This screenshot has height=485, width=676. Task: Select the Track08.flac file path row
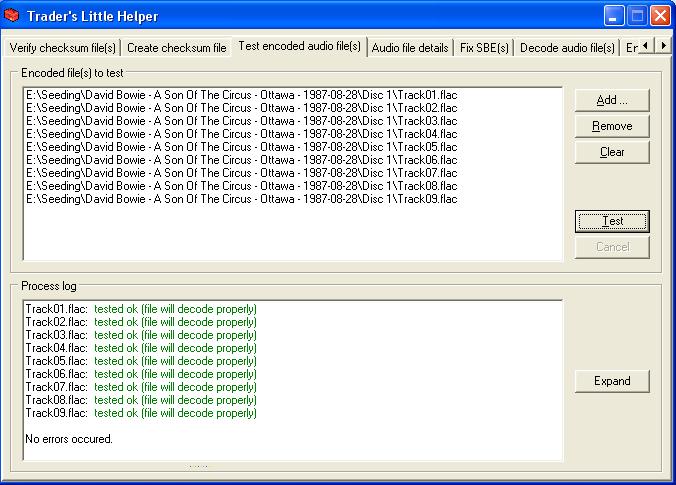pos(241,186)
